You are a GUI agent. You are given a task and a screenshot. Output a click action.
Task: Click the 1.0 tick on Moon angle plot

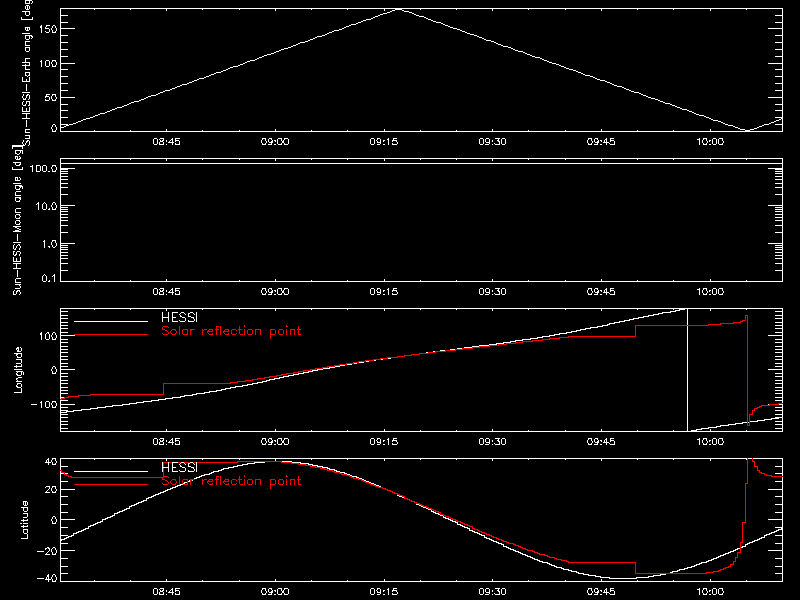click(x=49, y=244)
